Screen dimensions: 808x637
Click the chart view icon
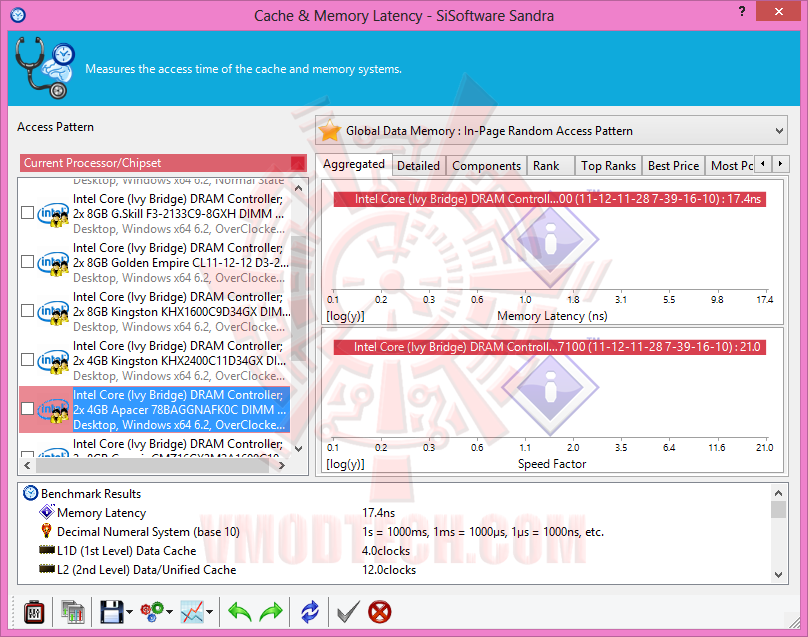point(192,612)
